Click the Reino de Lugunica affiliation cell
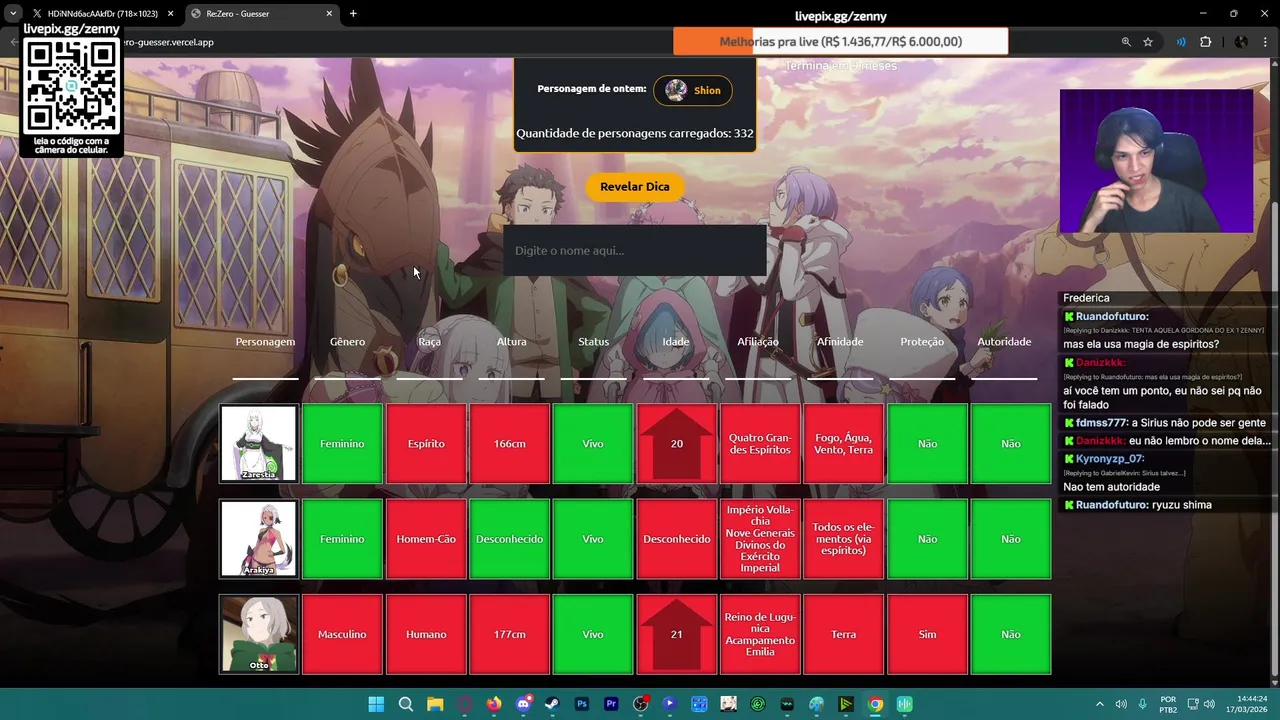 760,634
